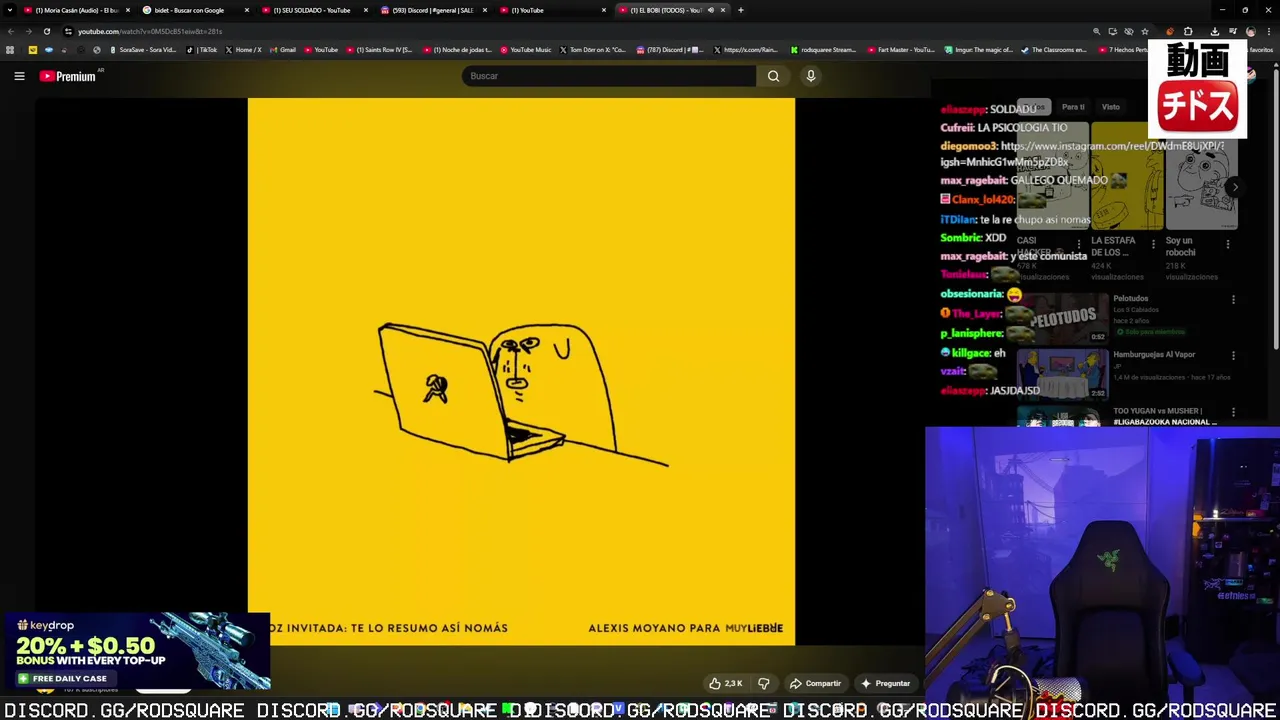Open Imgur: The magic of bookmark
The height and width of the screenshot is (720, 1280).
979,50
